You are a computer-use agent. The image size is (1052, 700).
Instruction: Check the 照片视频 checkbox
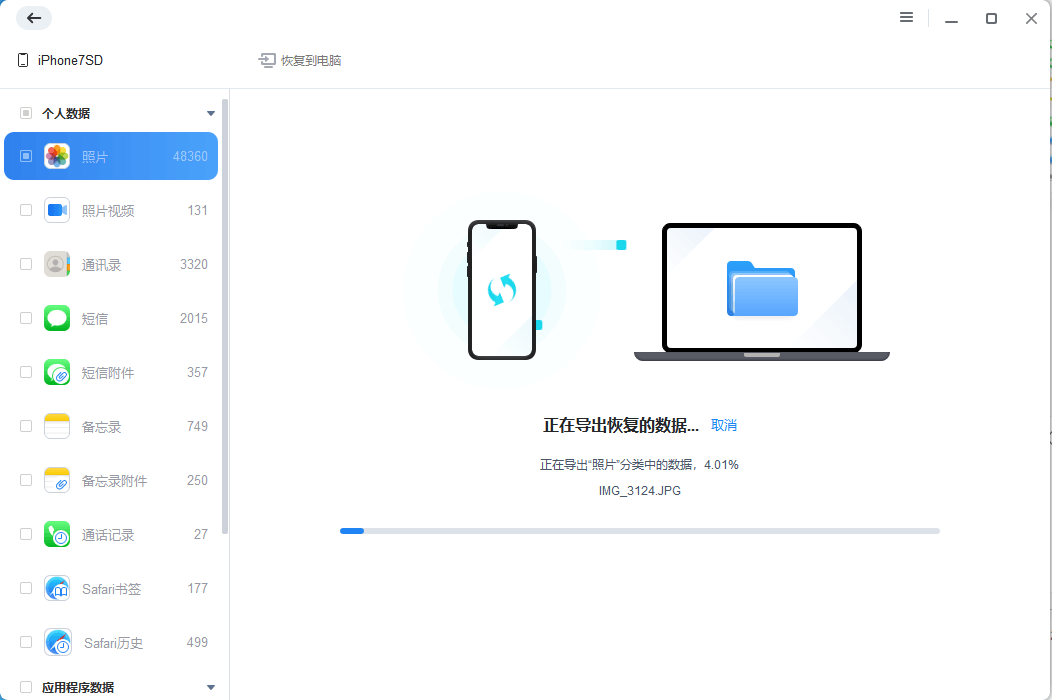click(x=25, y=210)
